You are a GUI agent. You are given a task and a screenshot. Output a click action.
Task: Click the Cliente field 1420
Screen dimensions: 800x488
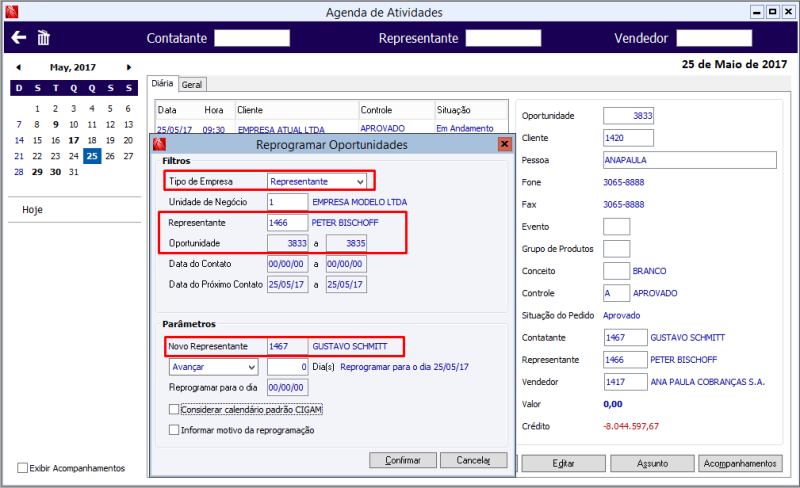(x=628, y=138)
